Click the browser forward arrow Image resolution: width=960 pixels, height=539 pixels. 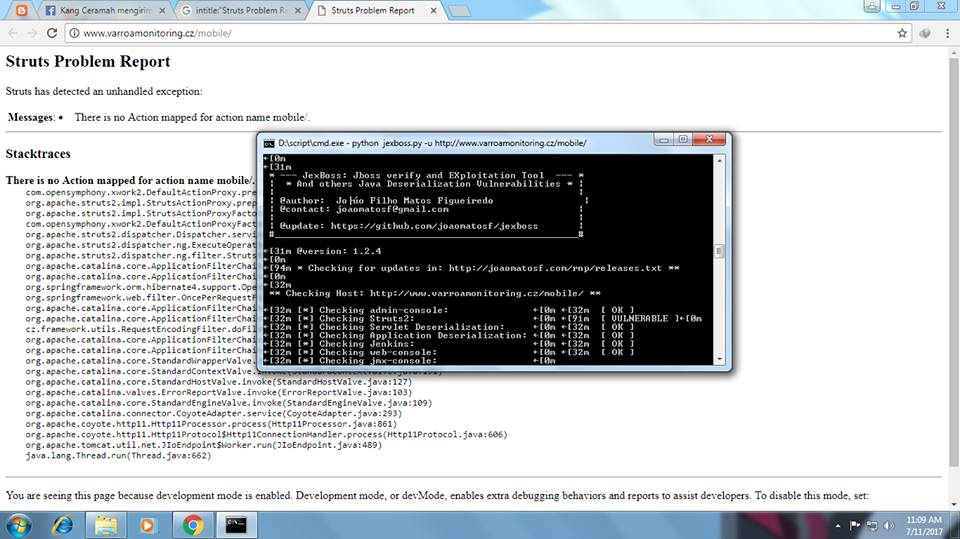(x=32, y=33)
